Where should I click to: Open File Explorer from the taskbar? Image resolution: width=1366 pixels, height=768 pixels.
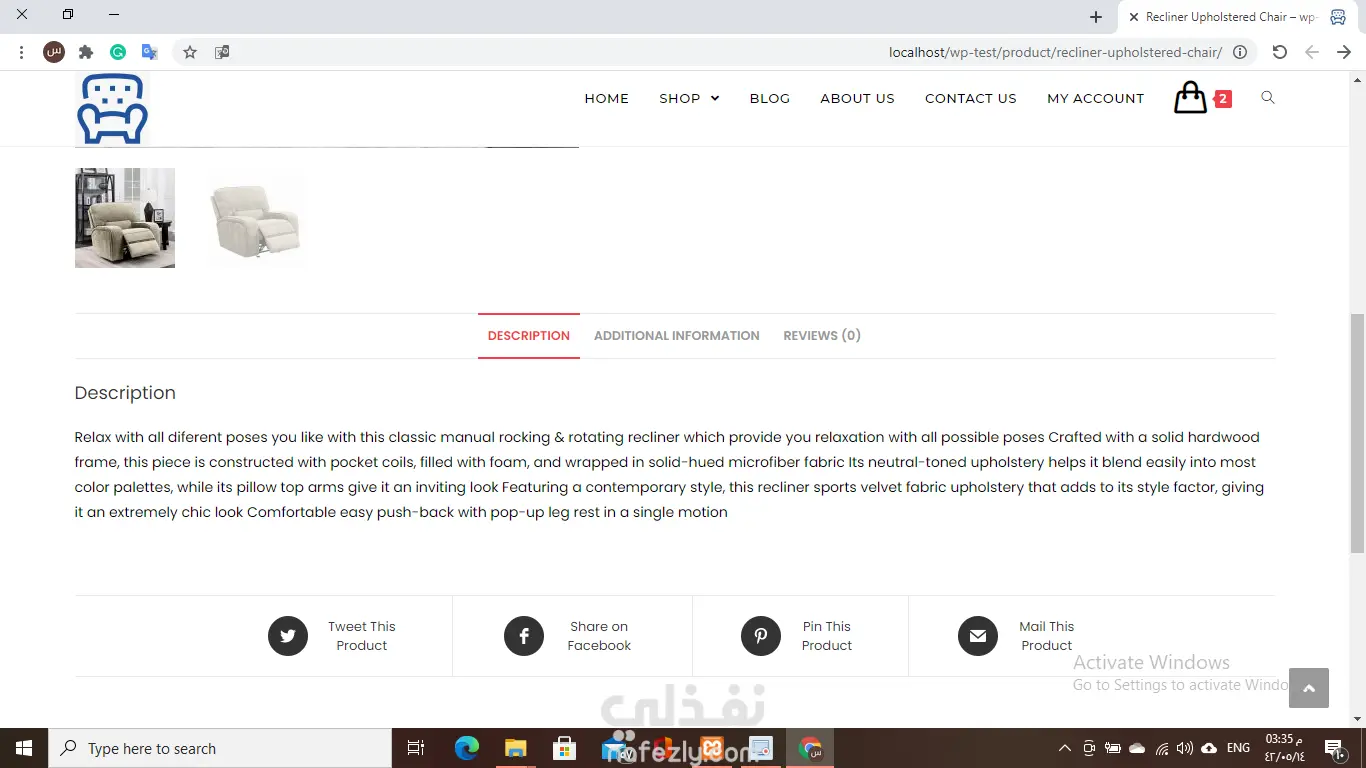tap(516, 748)
